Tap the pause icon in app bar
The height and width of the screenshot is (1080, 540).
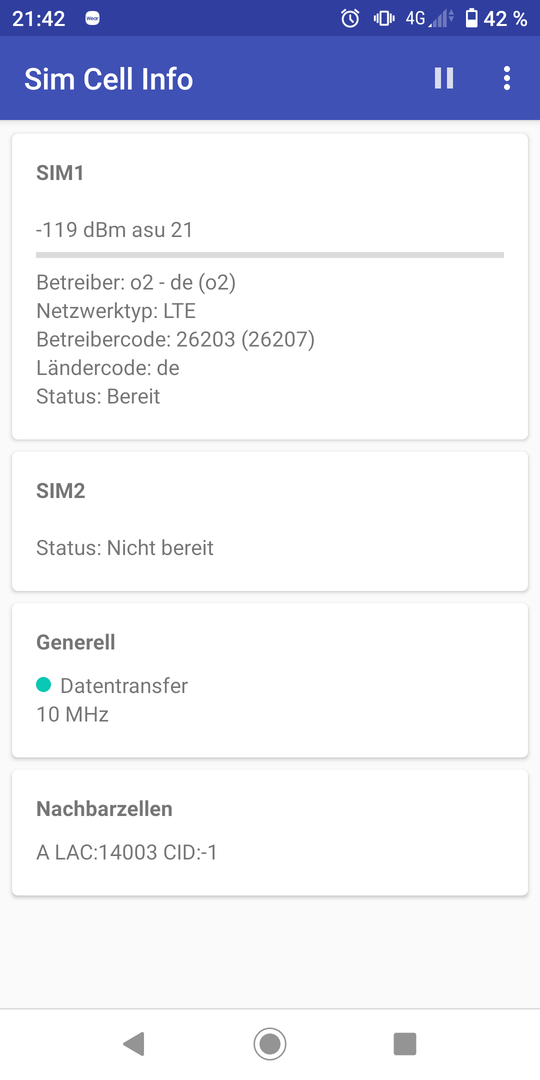pyautogui.click(x=444, y=79)
